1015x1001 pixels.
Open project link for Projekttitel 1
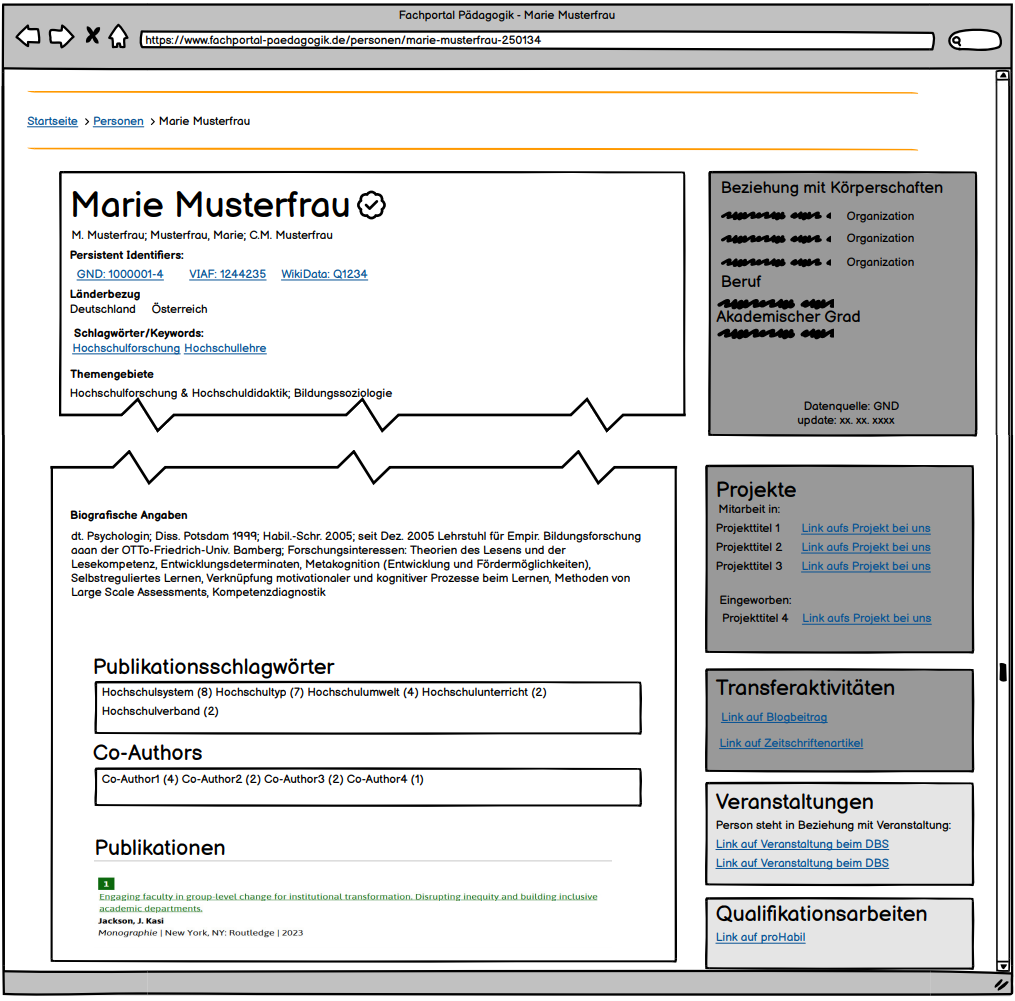866,528
